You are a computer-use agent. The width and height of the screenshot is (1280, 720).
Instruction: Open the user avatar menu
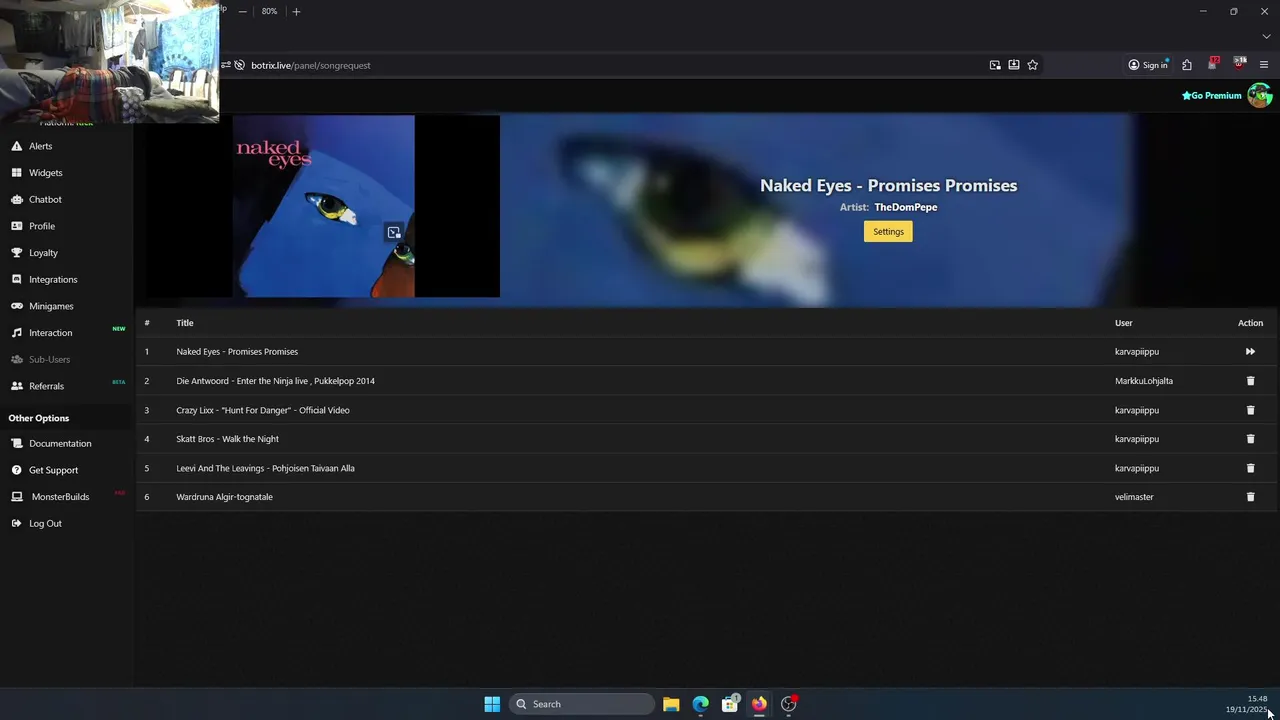pyautogui.click(x=1259, y=95)
